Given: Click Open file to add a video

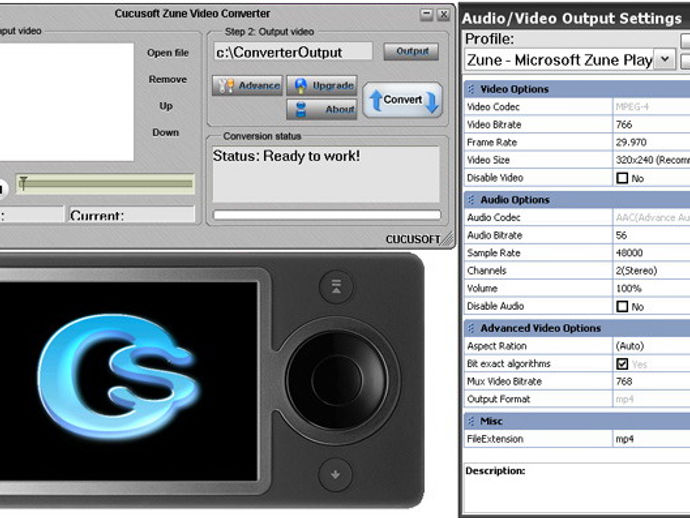Looking at the screenshot, I should (x=168, y=53).
